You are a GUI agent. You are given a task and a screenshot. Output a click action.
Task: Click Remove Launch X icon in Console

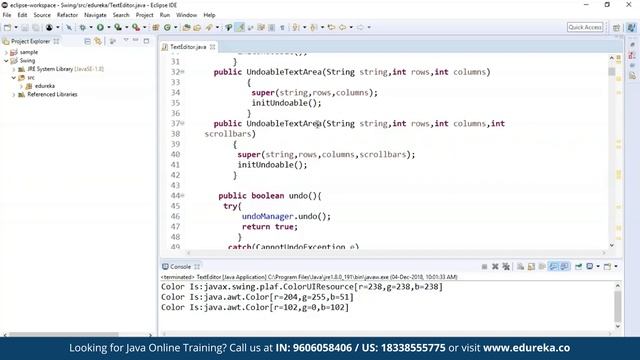pyautogui.click(x=495, y=267)
